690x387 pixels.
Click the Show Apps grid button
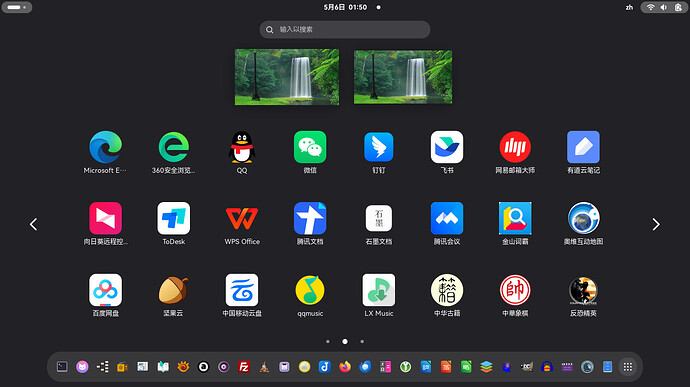tap(628, 367)
